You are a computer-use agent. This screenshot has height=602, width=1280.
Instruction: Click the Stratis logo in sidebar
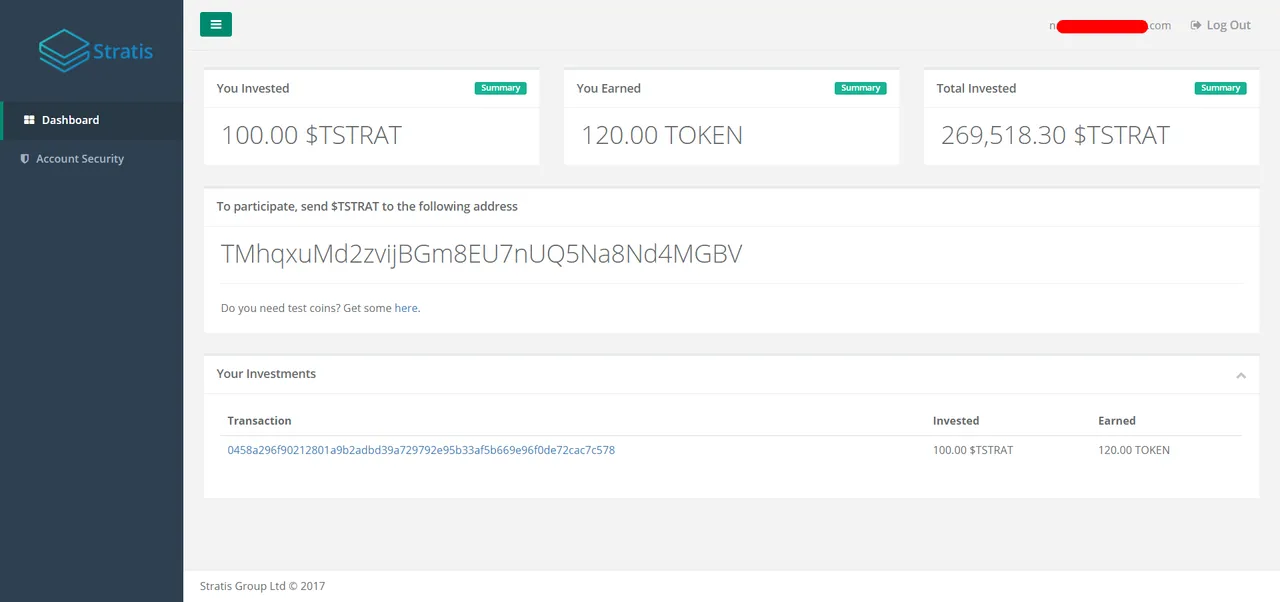96,50
